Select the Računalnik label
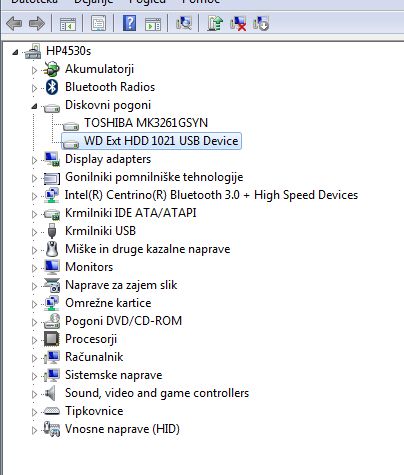The width and height of the screenshot is (404, 475). 94,357
